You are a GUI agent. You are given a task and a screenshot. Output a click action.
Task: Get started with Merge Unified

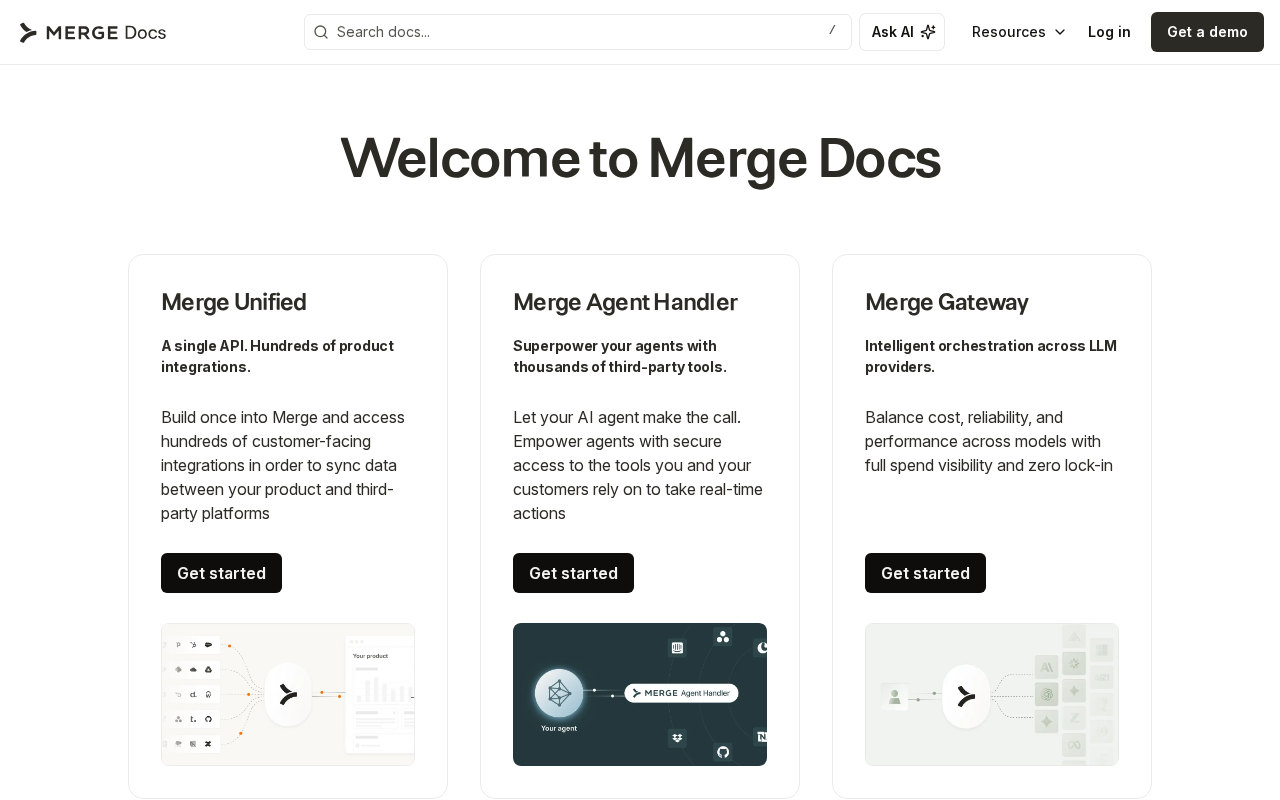click(221, 573)
